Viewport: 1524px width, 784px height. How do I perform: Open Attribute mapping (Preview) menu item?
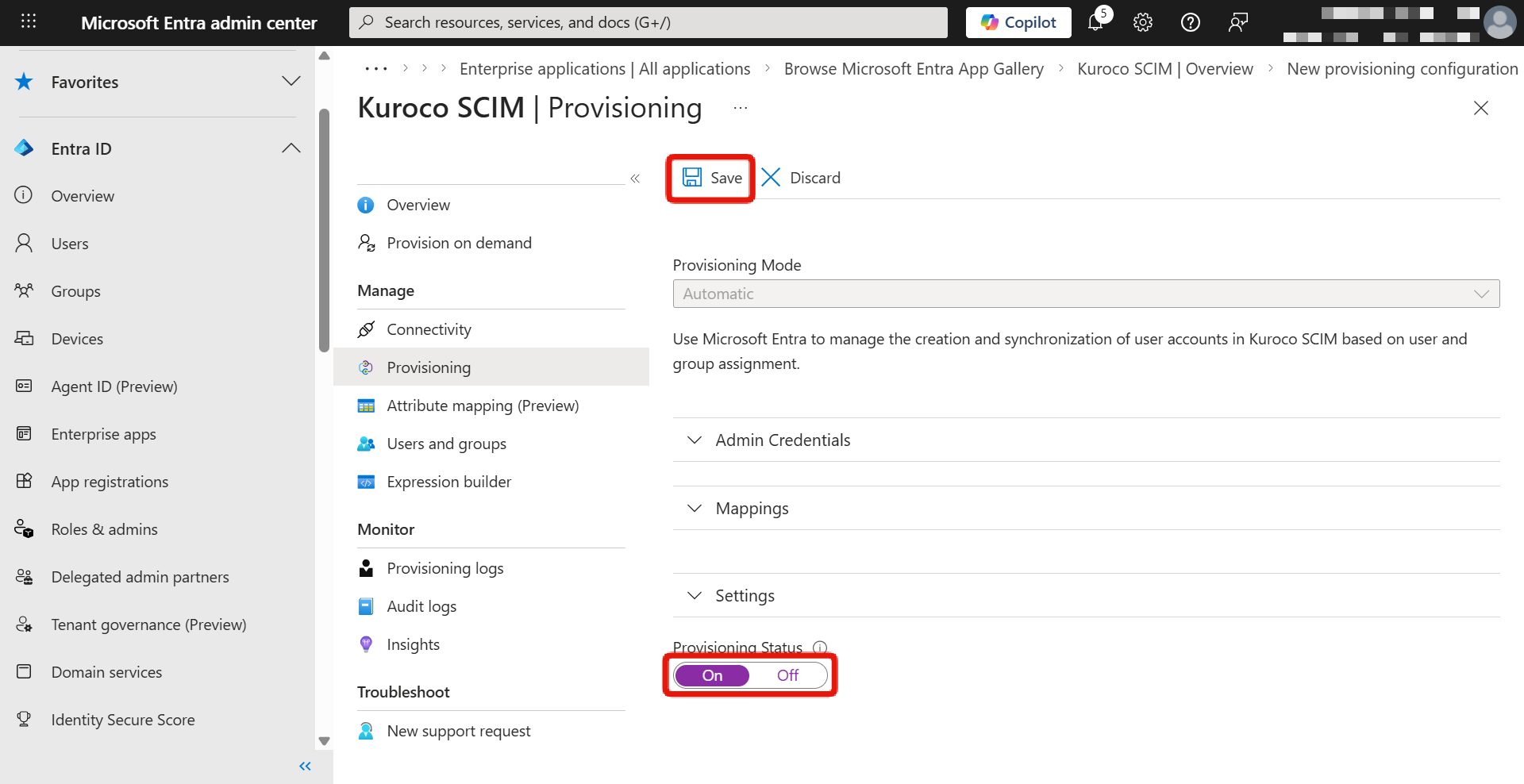pos(482,405)
